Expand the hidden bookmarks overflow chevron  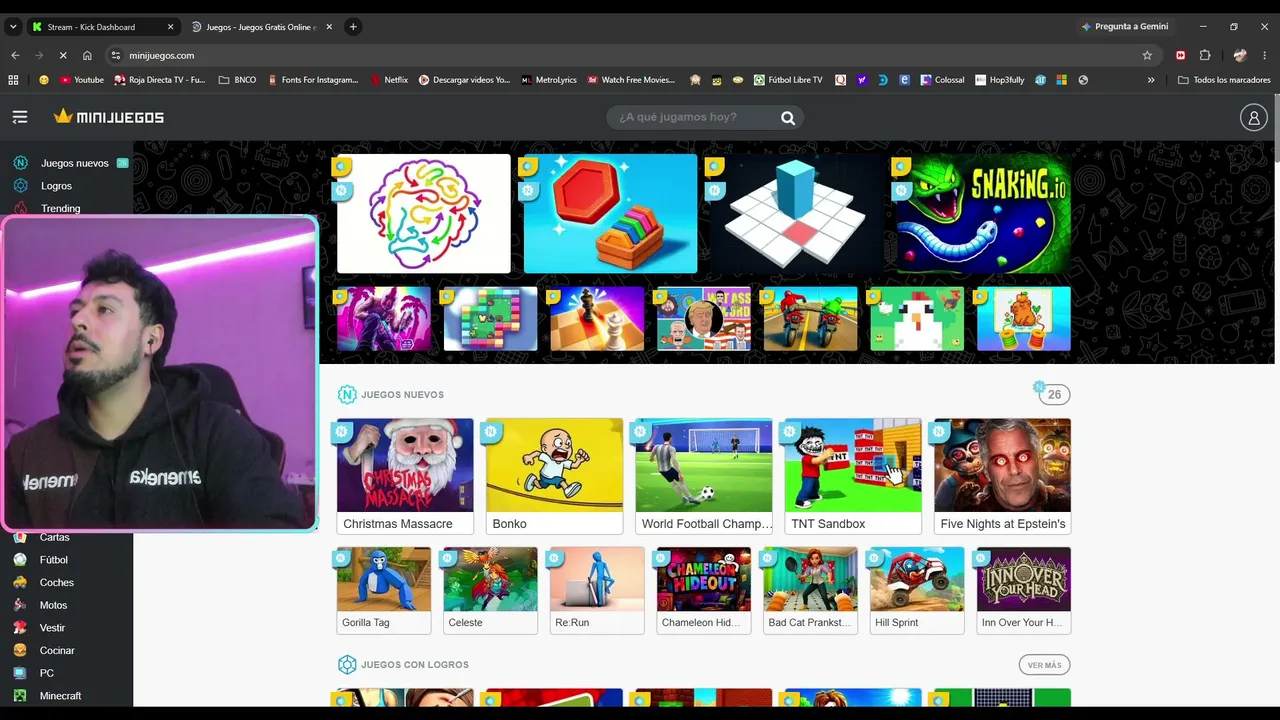(x=1151, y=80)
